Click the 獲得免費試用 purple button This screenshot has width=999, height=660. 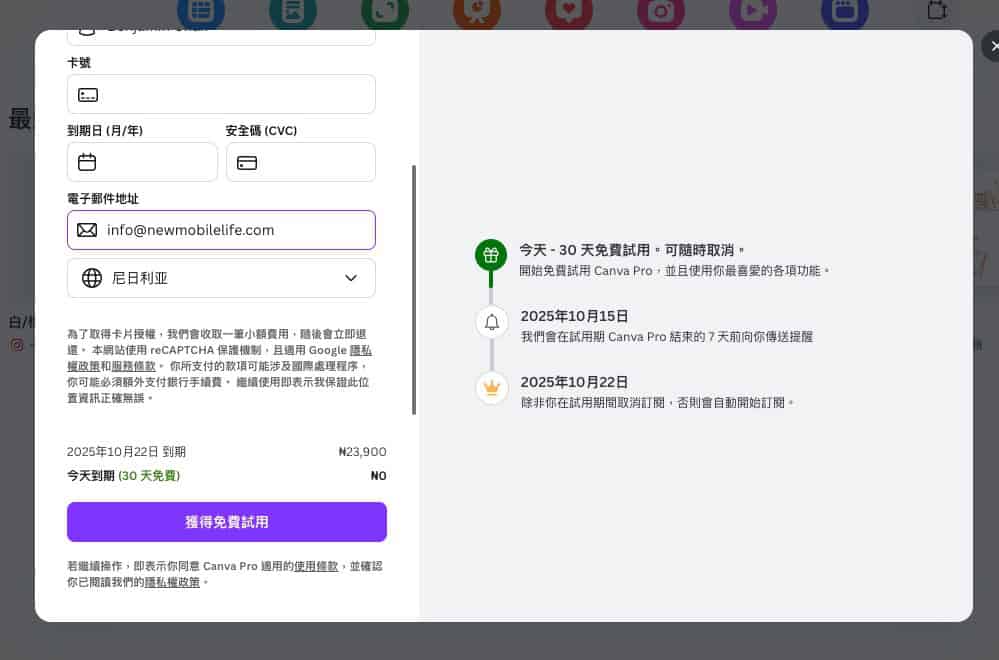click(227, 522)
